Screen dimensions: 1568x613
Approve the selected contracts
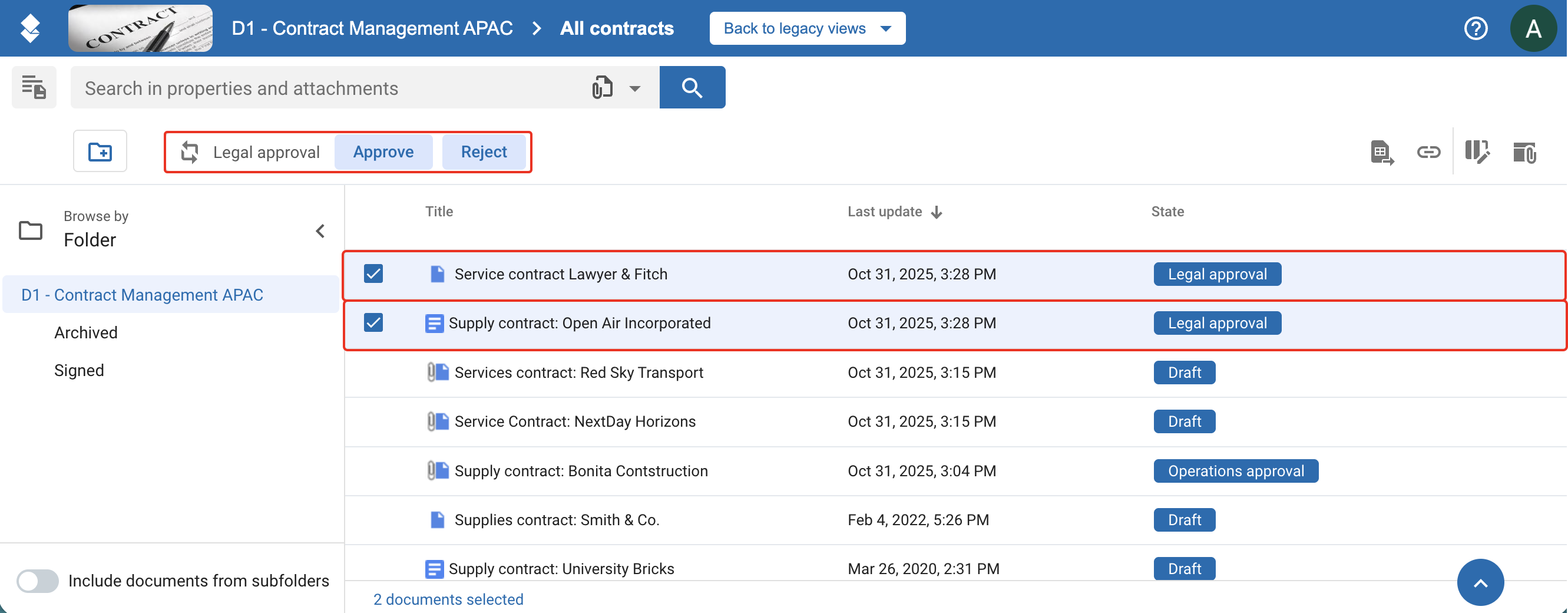(383, 151)
